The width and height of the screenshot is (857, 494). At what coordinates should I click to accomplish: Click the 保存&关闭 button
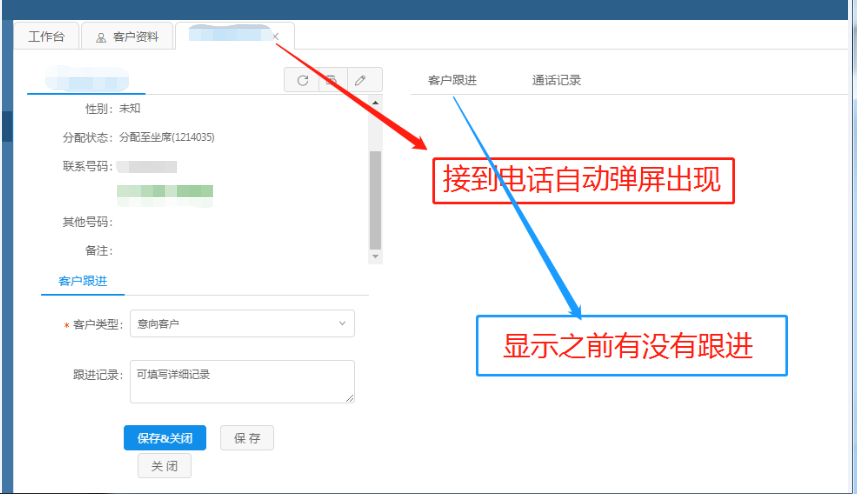point(165,438)
